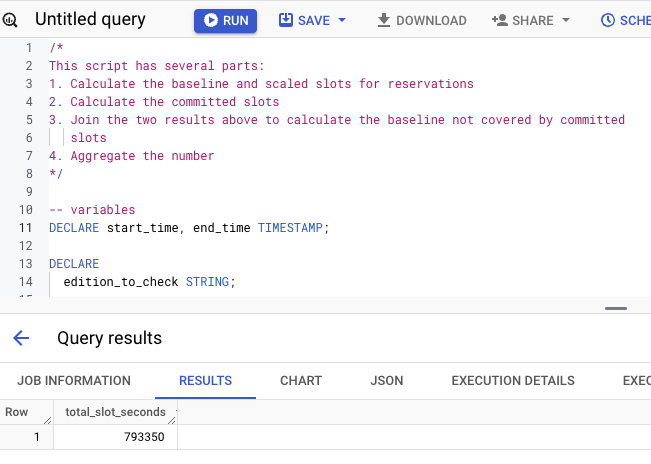
Task: Click the total_slot_seconds column resize handle
Action: pyautogui.click(x=171, y=420)
